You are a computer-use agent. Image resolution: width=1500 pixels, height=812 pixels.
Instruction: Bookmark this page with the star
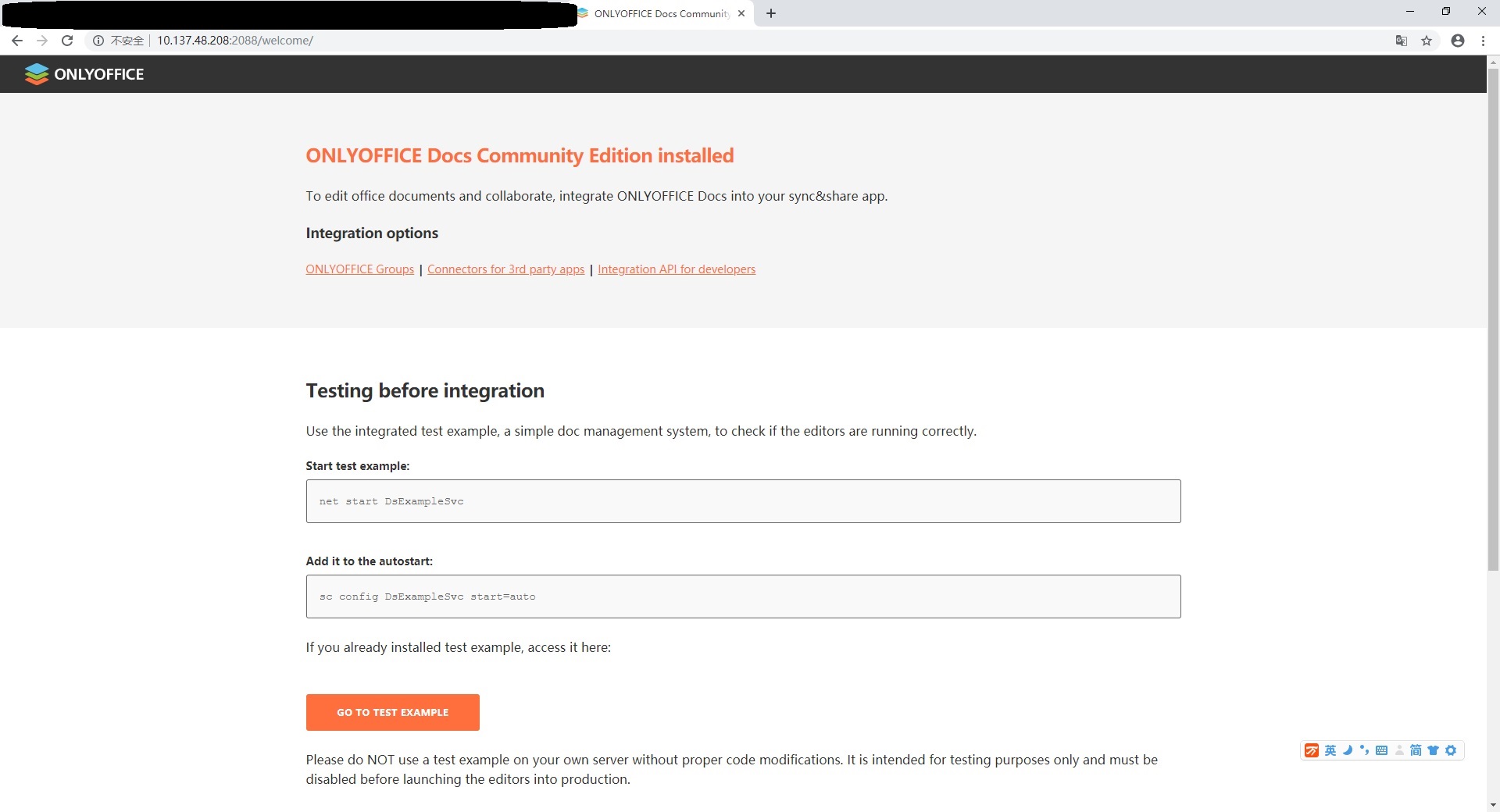[1427, 41]
